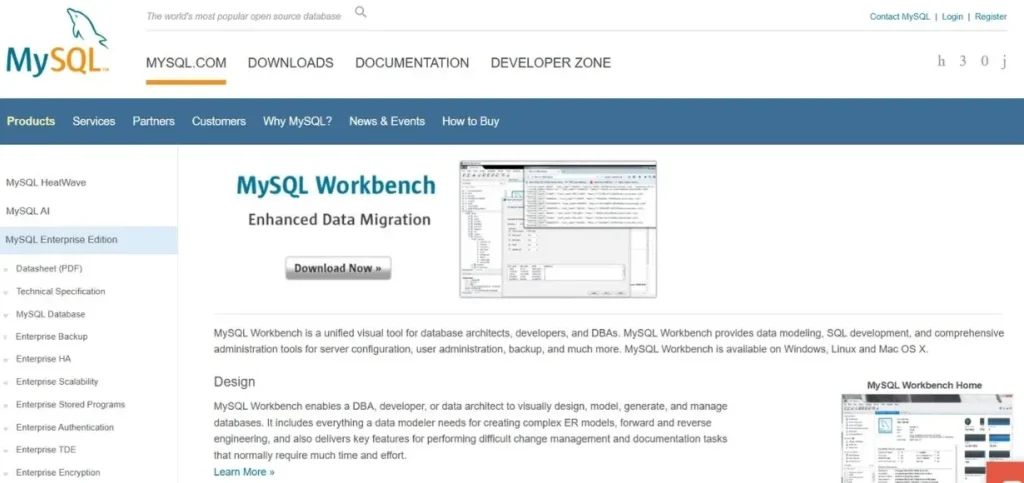1024x483 pixels.
Task: Open MySQL HeatWave in the sidebar
Action: point(46,183)
